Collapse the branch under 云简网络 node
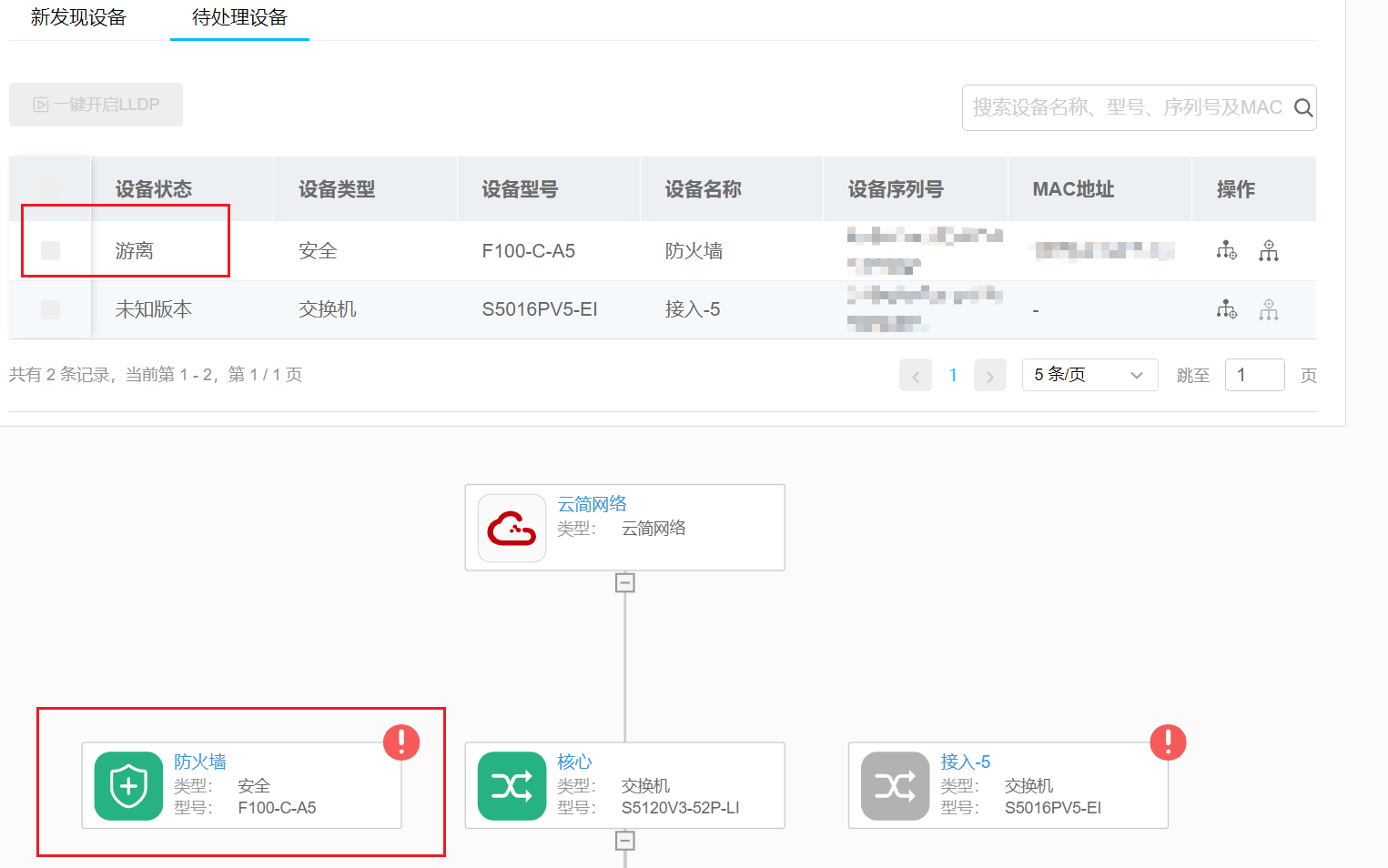The width and height of the screenshot is (1388, 868). coord(625,582)
